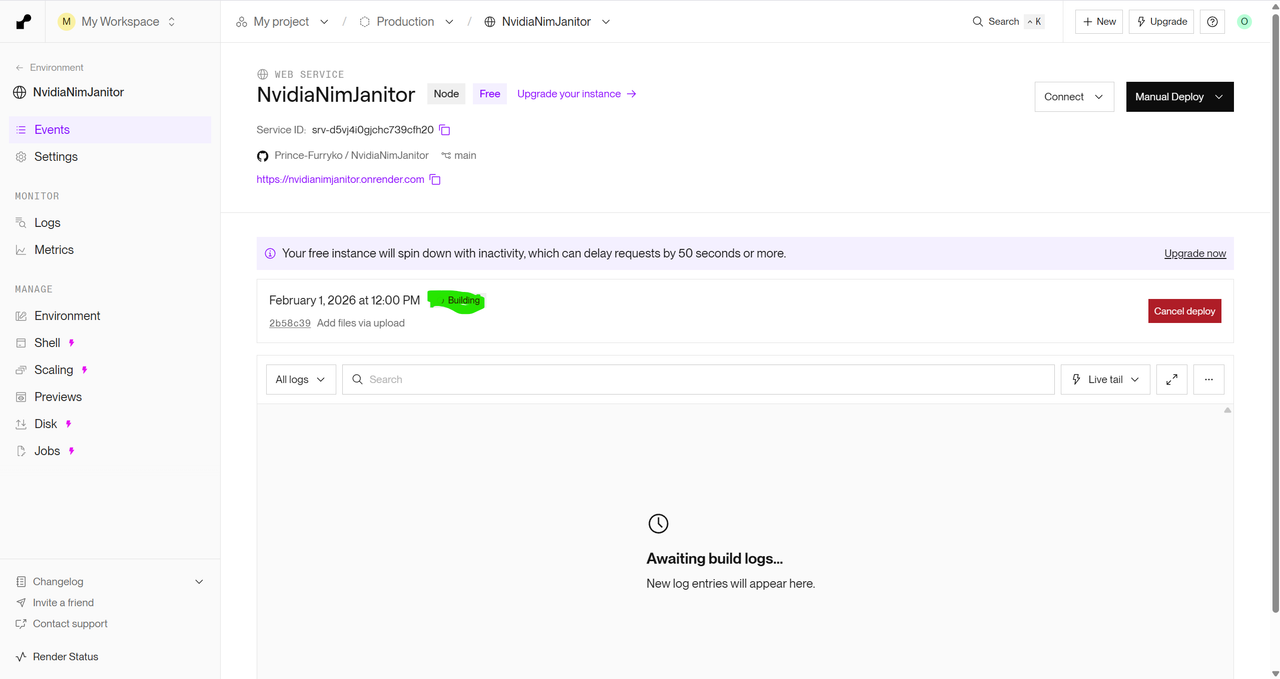Click the log Search input field
Screen dimensions: 1280x679
698,380
